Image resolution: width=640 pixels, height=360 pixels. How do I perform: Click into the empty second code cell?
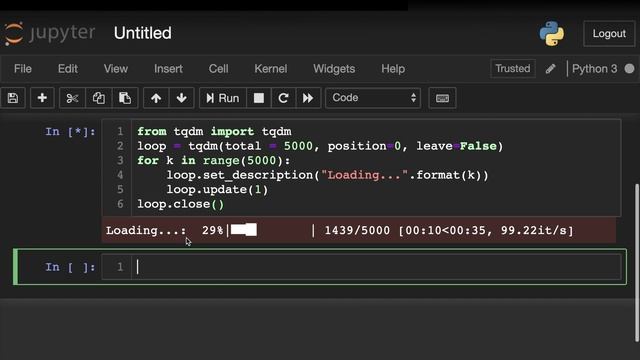(x=376, y=267)
